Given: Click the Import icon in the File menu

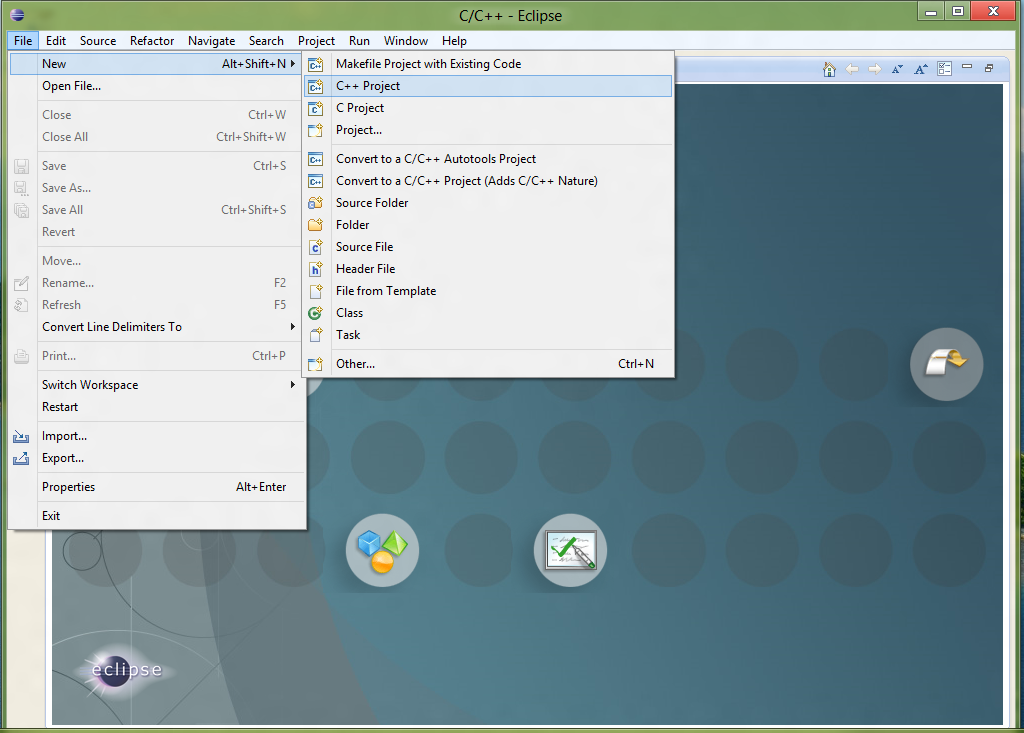Looking at the screenshot, I should point(21,436).
